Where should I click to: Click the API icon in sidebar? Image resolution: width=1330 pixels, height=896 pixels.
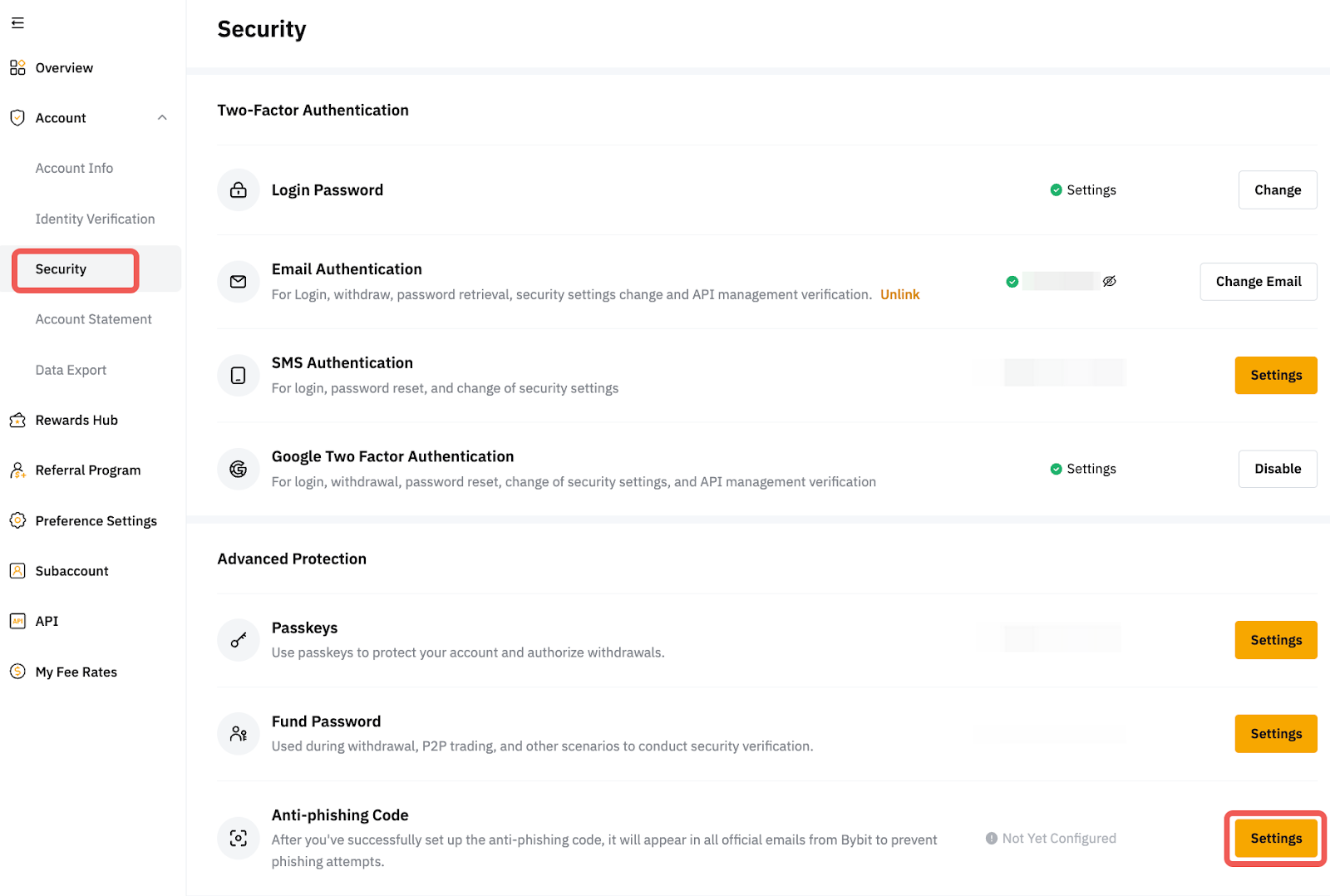(17, 621)
